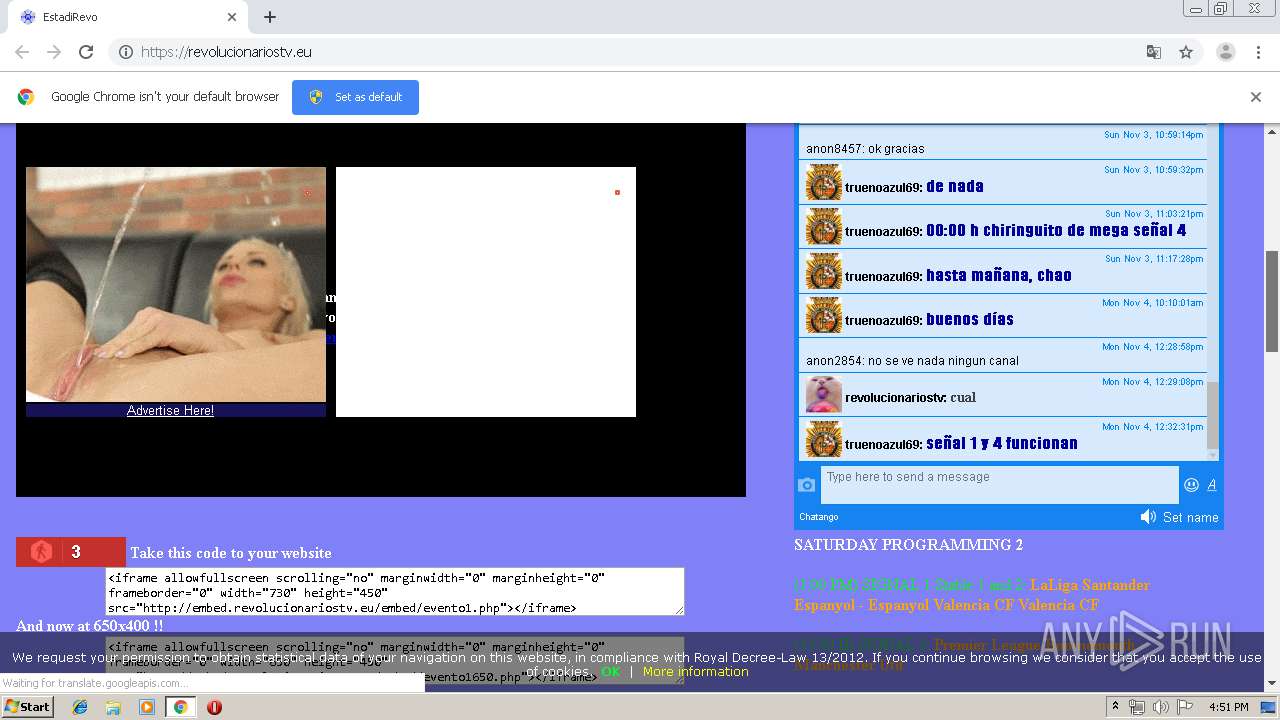This screenshot has width=1280, height=720.
Task: Click 'anon2854: no se ve nada ningun canal'
Action: click(x=912, y=361)
